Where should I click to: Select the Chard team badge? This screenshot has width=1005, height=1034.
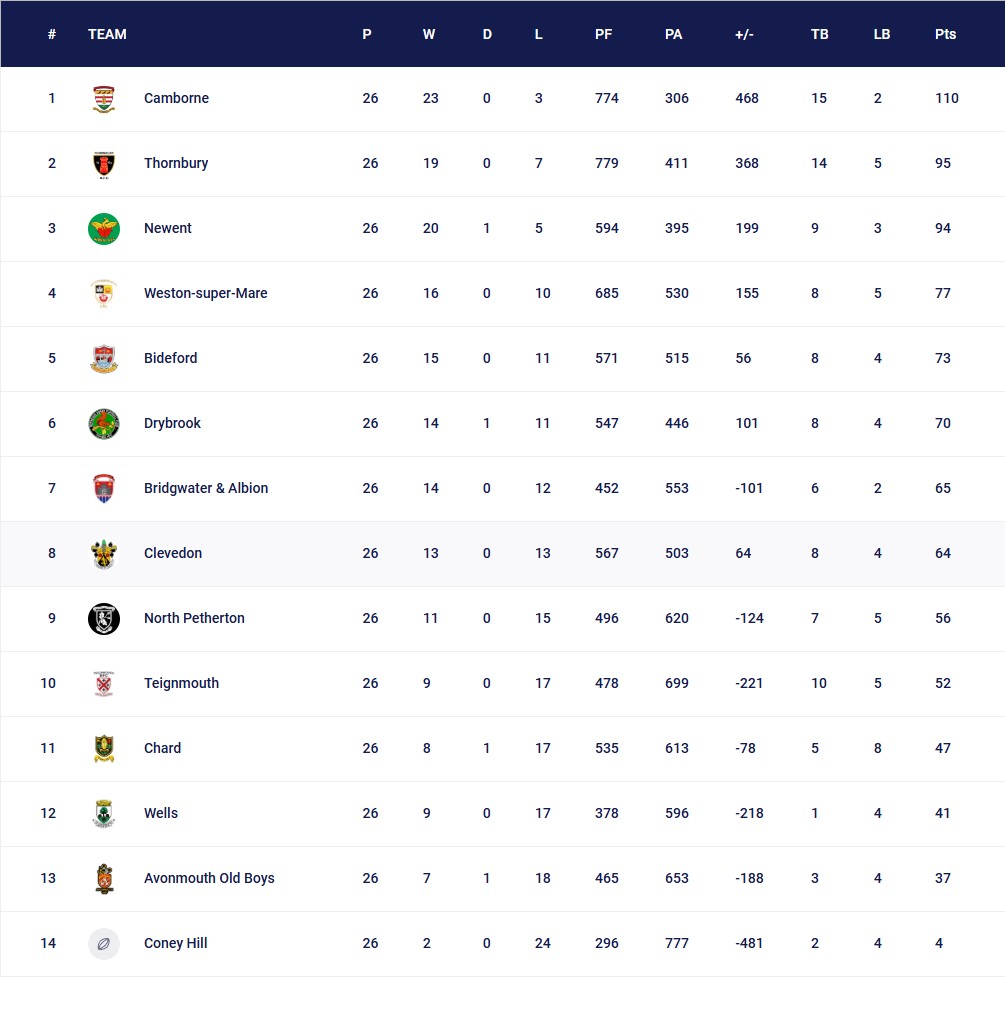(103, 748)
